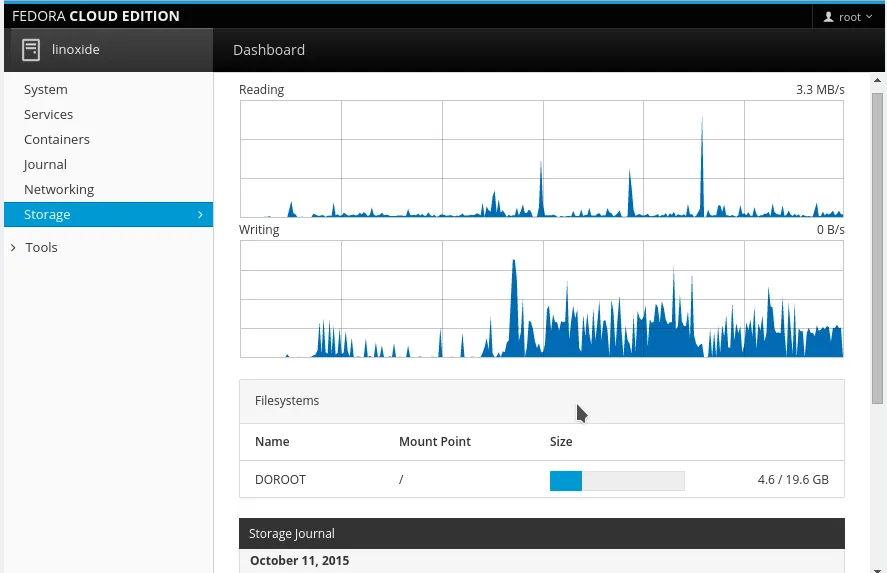Image resolution: width=887 pixels, height=573 pixels.
Task: Click the Fedora Cloud Edition brand title
Action: click(x=96, y=16)
